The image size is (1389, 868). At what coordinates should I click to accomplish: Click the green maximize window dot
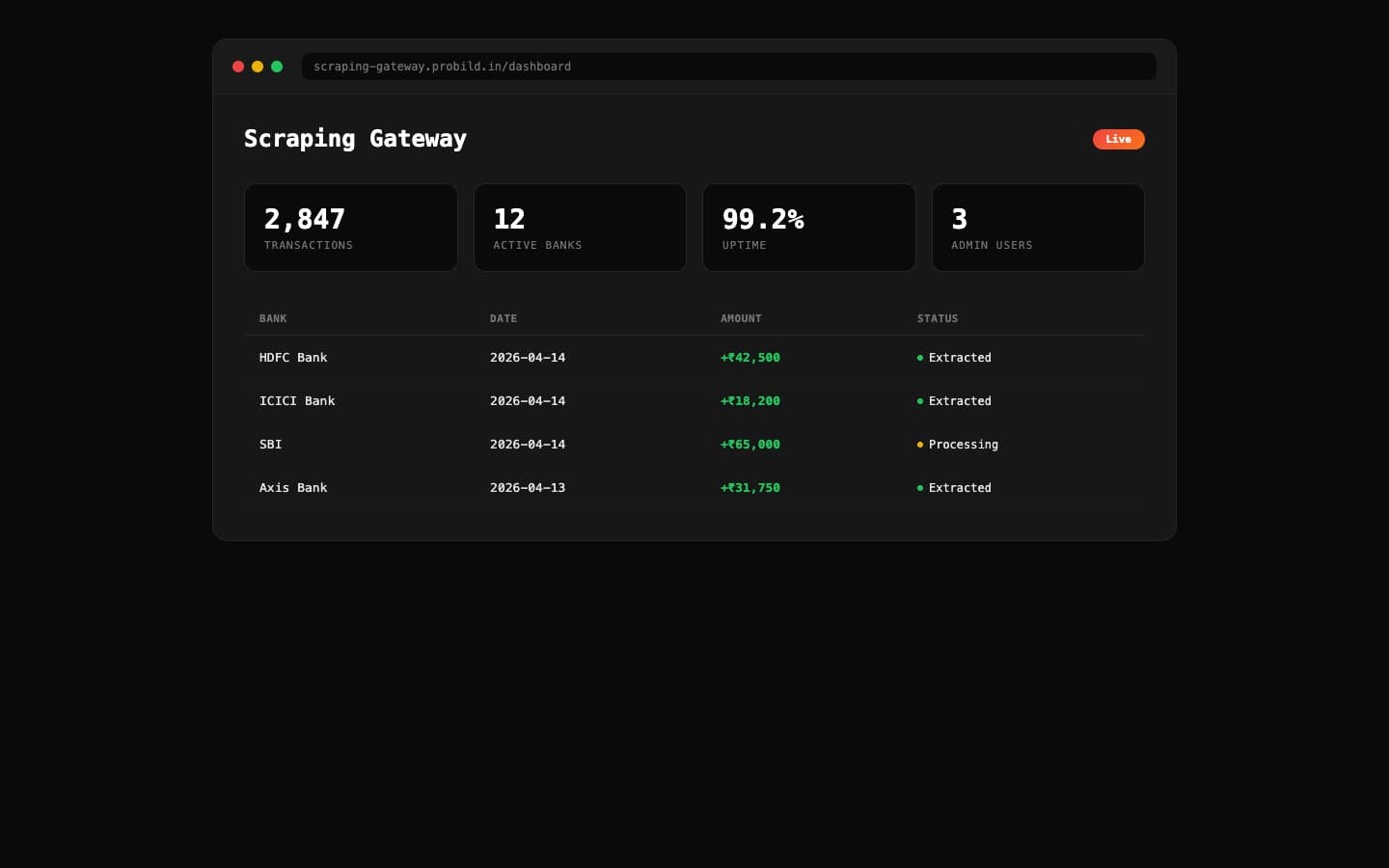[x=277, y=67]
